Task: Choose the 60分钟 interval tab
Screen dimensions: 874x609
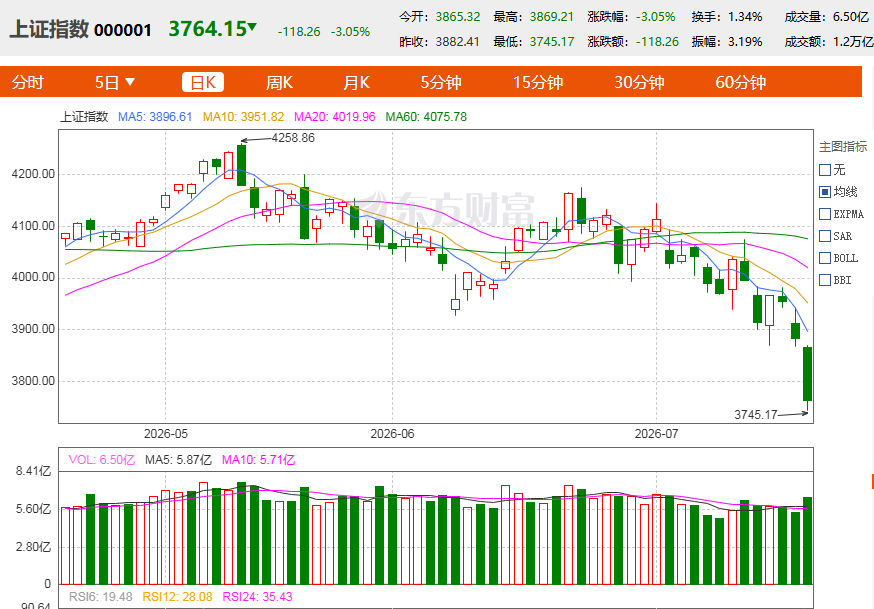Action: pyautogui.click(x=741, y=82)
